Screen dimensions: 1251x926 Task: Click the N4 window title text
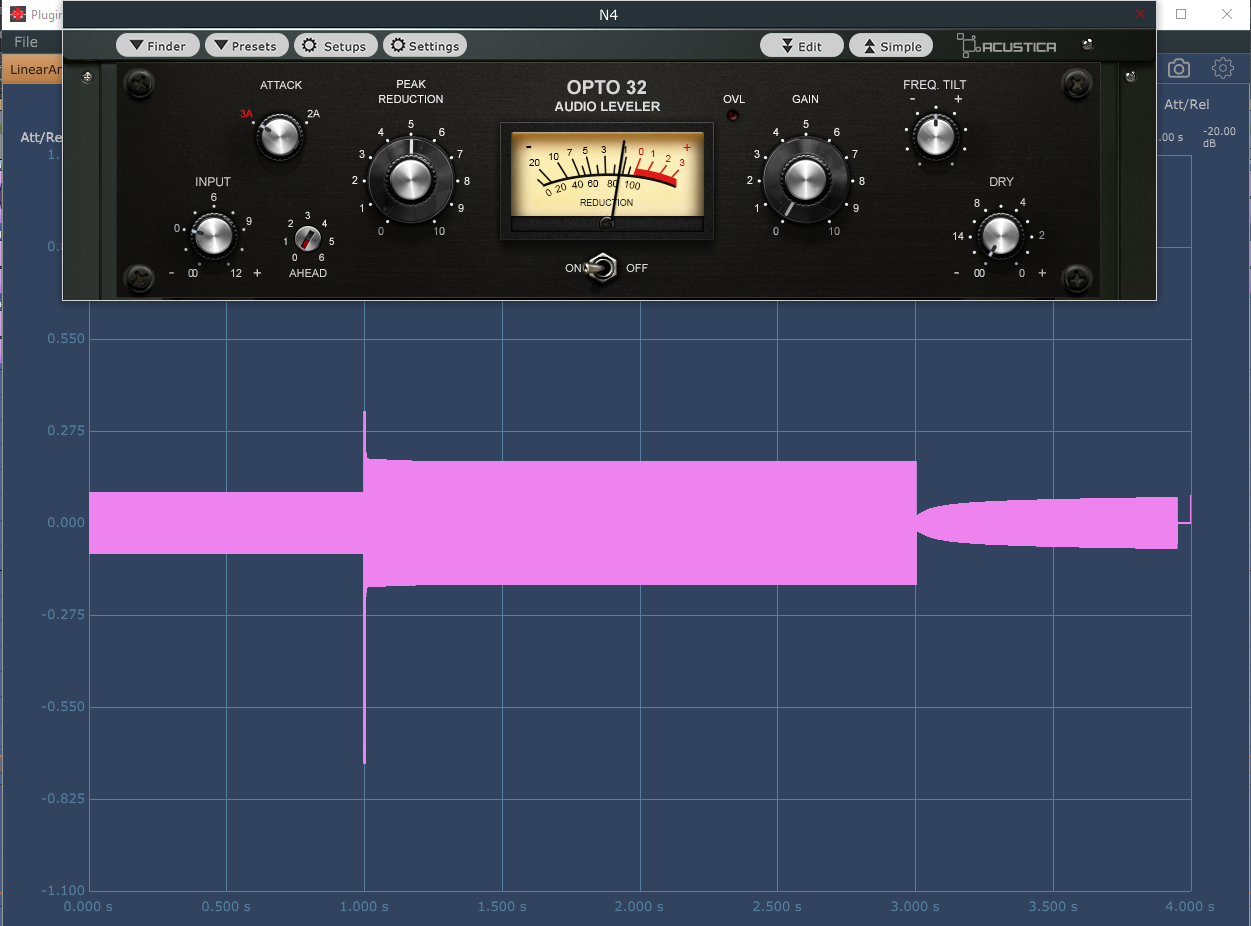609,14
